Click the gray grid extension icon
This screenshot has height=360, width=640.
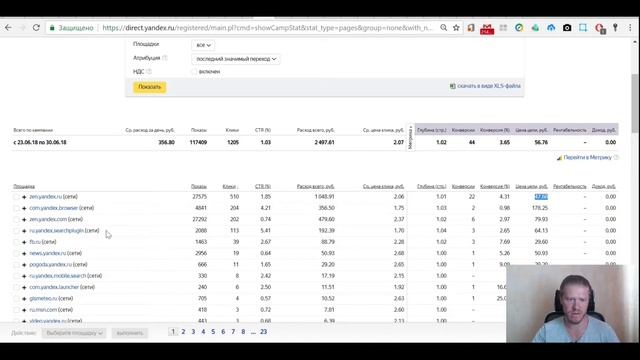(503, 28)
